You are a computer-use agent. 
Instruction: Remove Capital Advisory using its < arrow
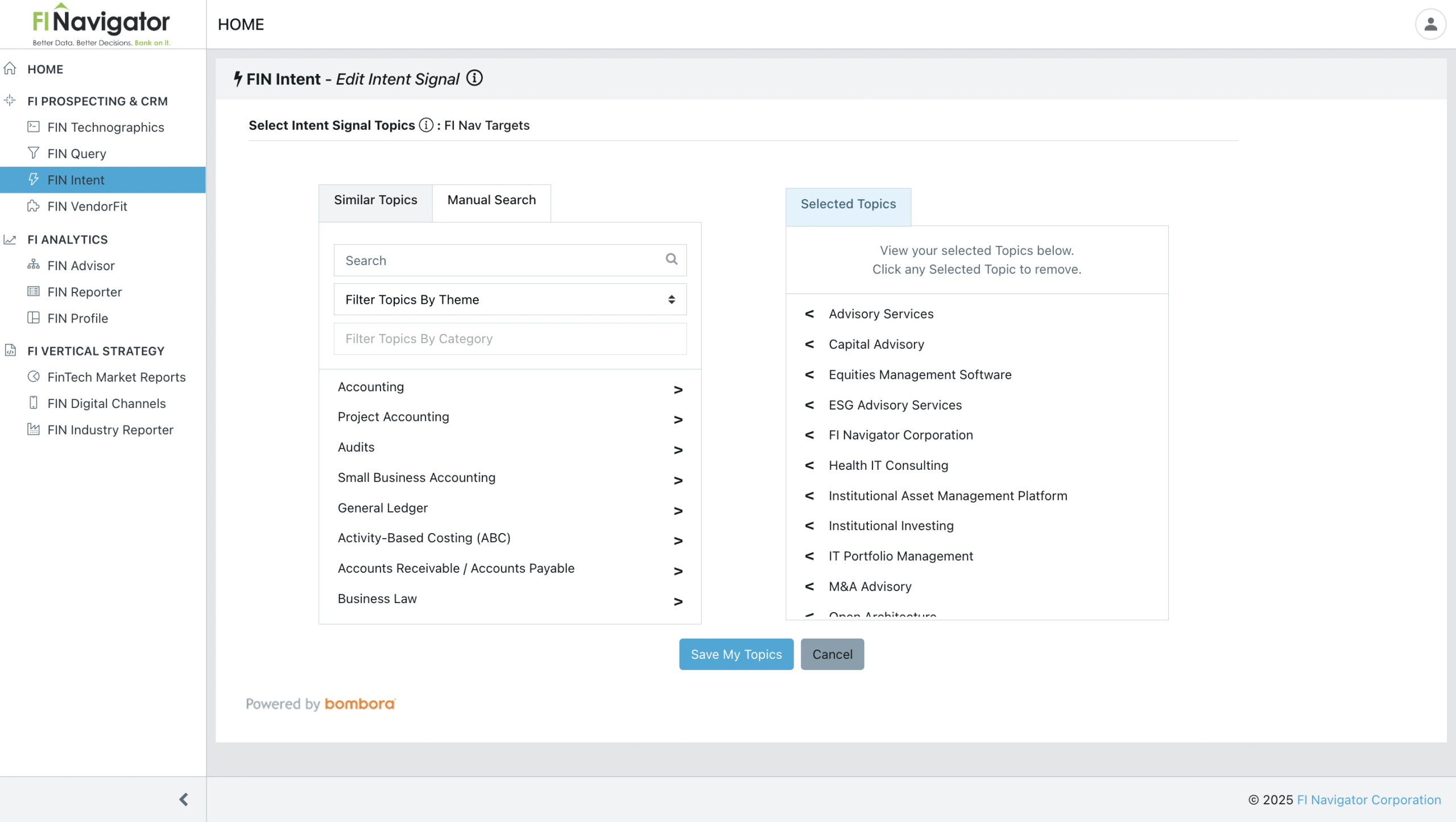809,344
